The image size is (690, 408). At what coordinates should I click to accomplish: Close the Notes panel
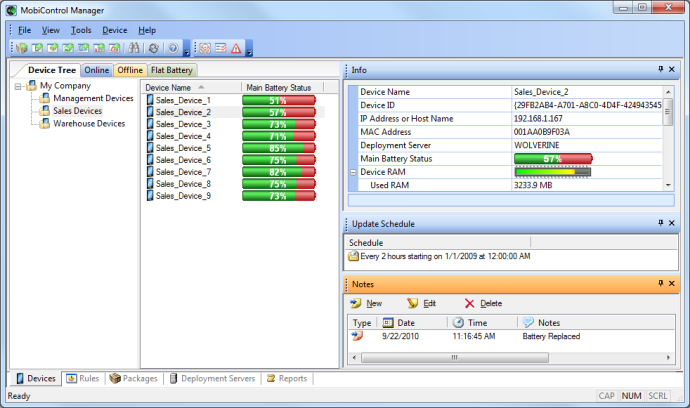(672, 283)
